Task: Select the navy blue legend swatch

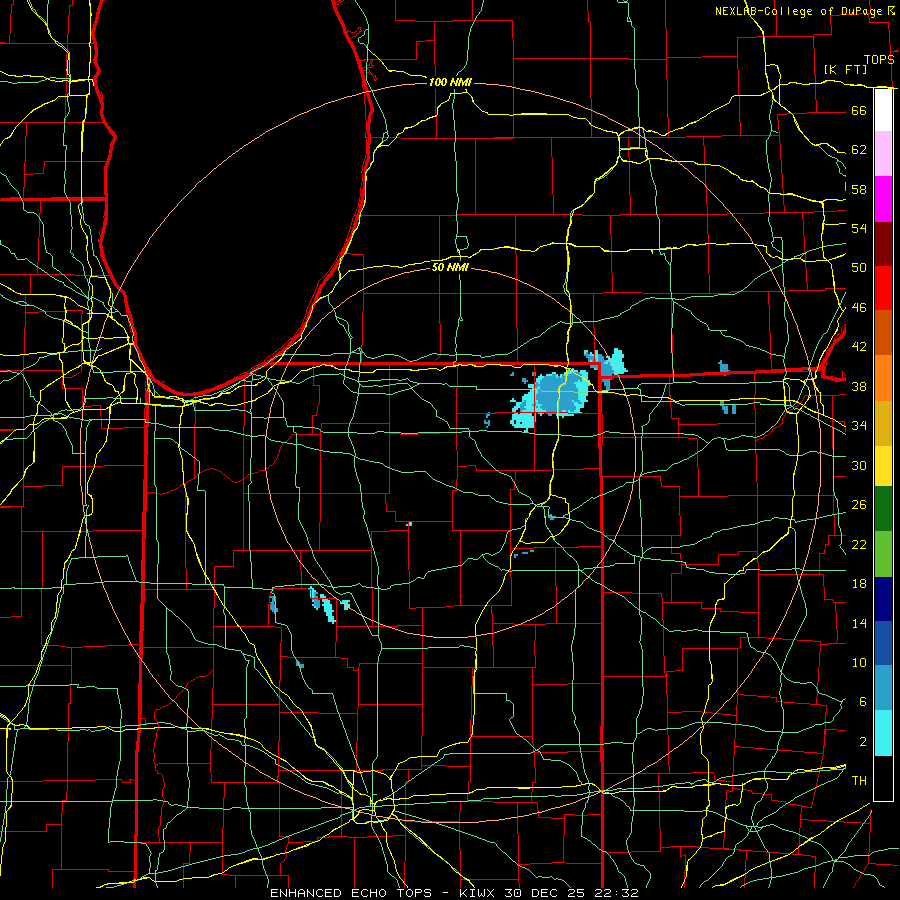Action: pos(883,599)
